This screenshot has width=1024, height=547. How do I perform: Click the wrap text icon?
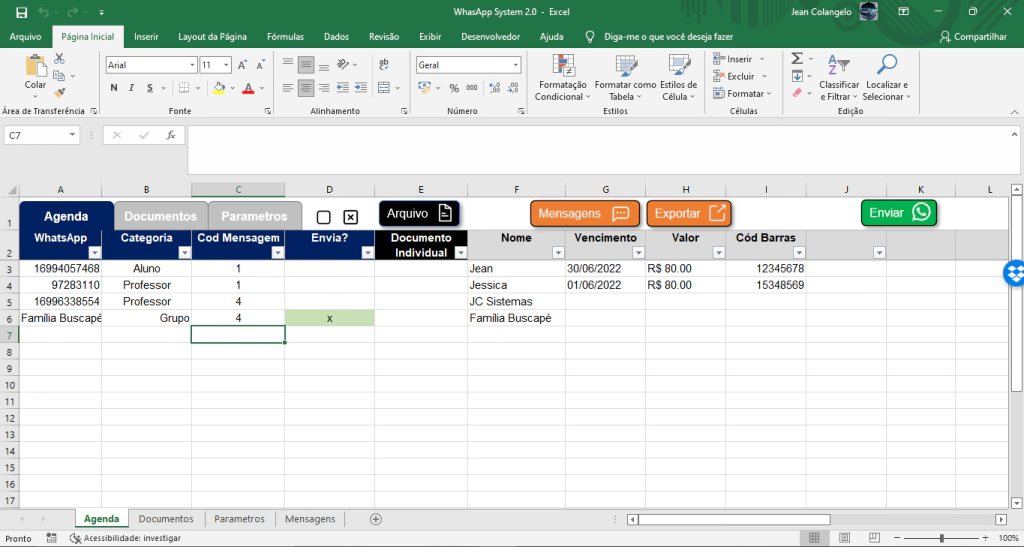pos(383,64)
